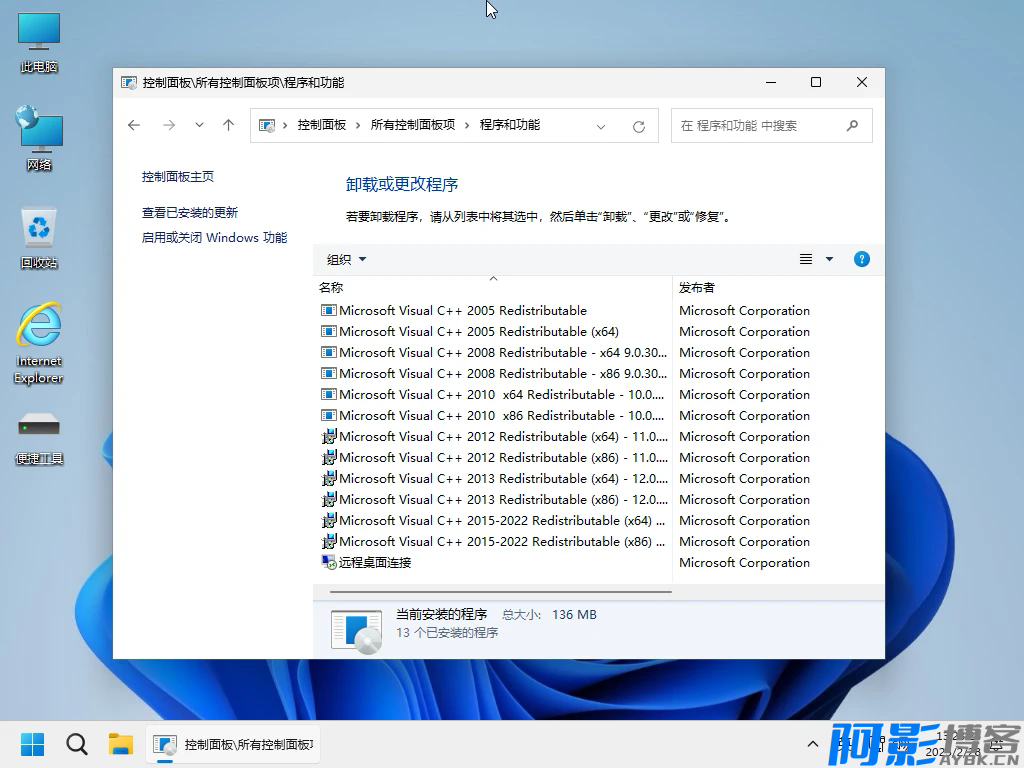Click the horizontal scrollbar in list
Image resolution: width=1024 pixels, height=768 pixels.
500,592
